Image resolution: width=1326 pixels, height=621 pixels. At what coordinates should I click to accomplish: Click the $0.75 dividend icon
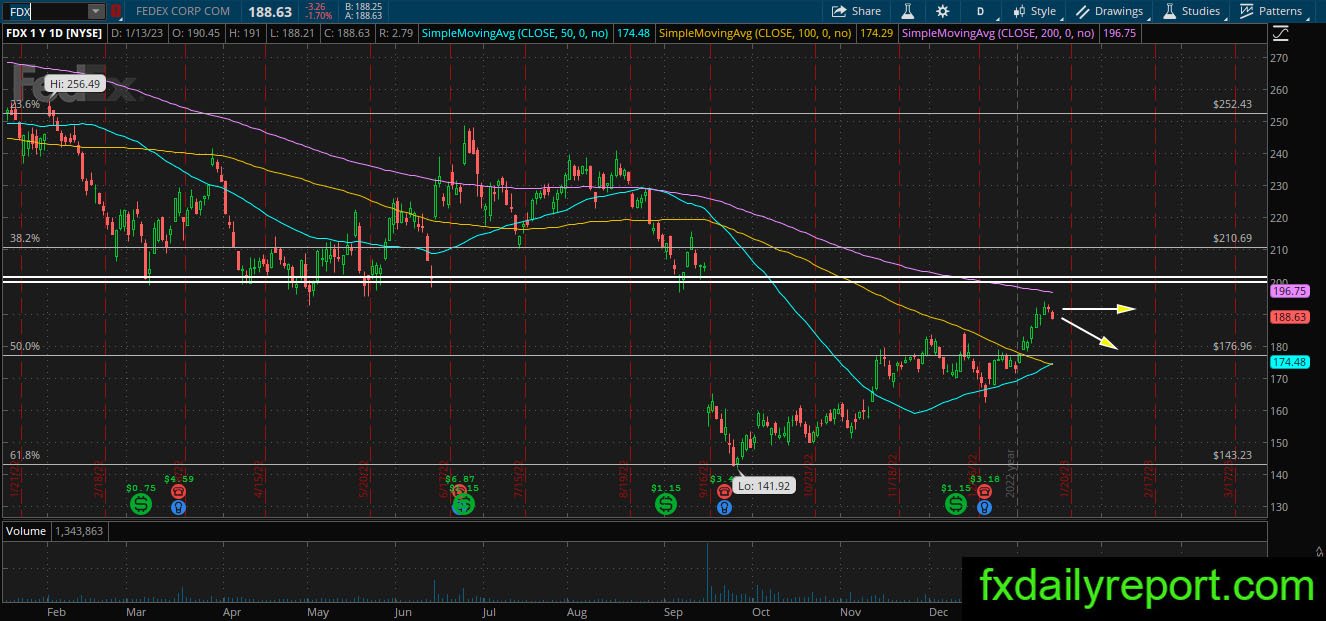pos(141,504)
